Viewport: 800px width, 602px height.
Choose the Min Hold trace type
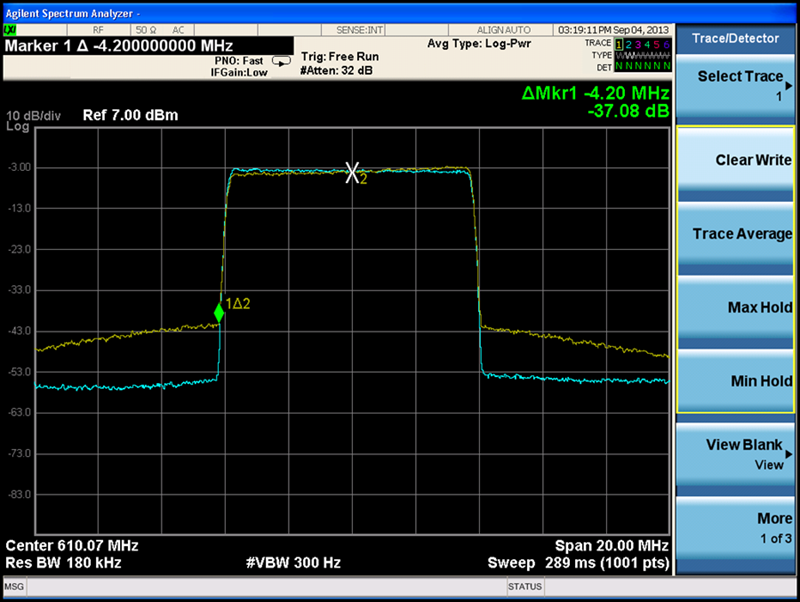[x=735, y=381]
